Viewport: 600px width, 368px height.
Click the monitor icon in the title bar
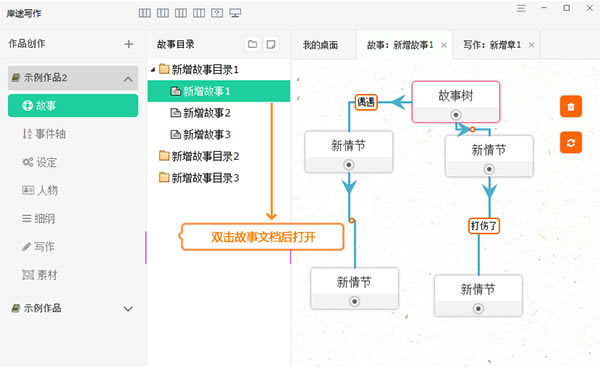pyautogui.click(x=235, y=13)
